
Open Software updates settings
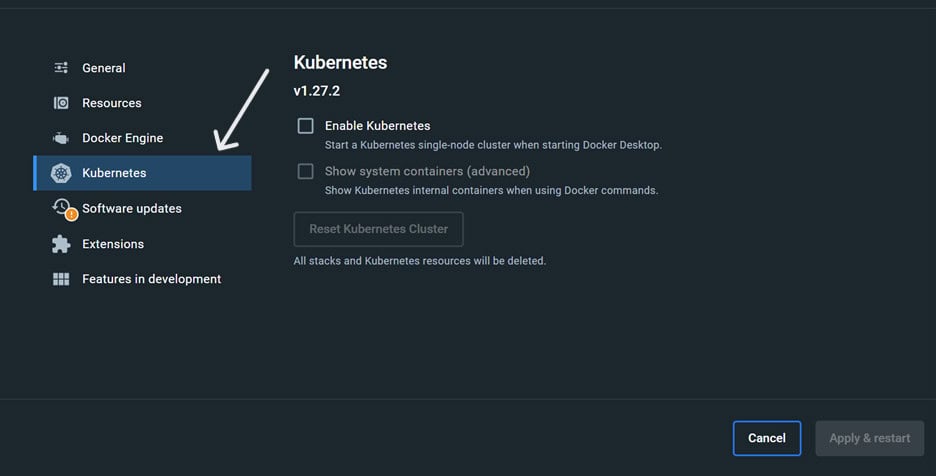132,208
